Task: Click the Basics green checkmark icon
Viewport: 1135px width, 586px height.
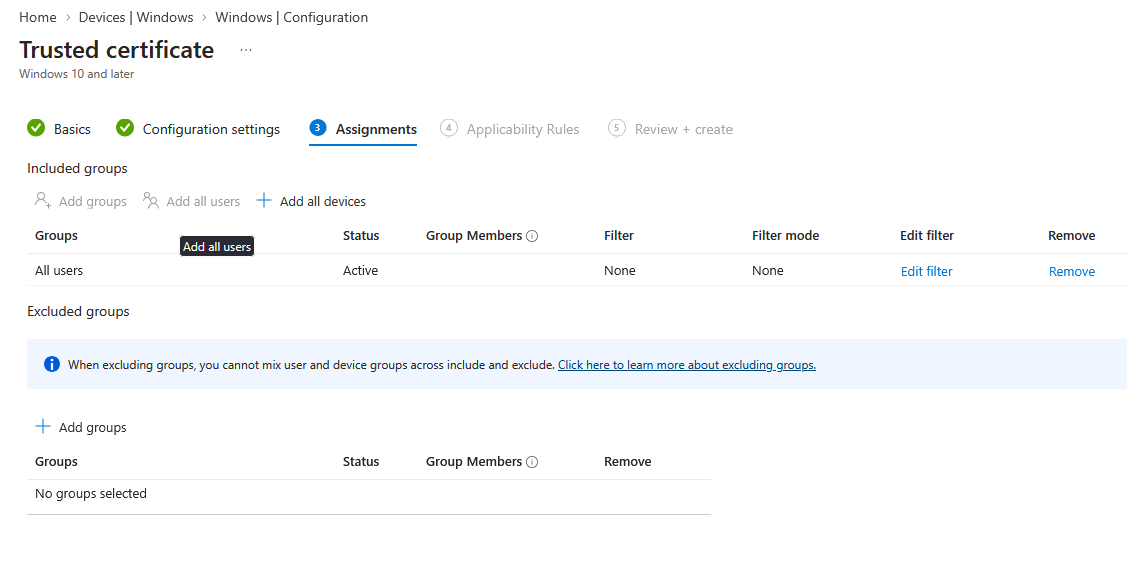Action: point(36,128)
